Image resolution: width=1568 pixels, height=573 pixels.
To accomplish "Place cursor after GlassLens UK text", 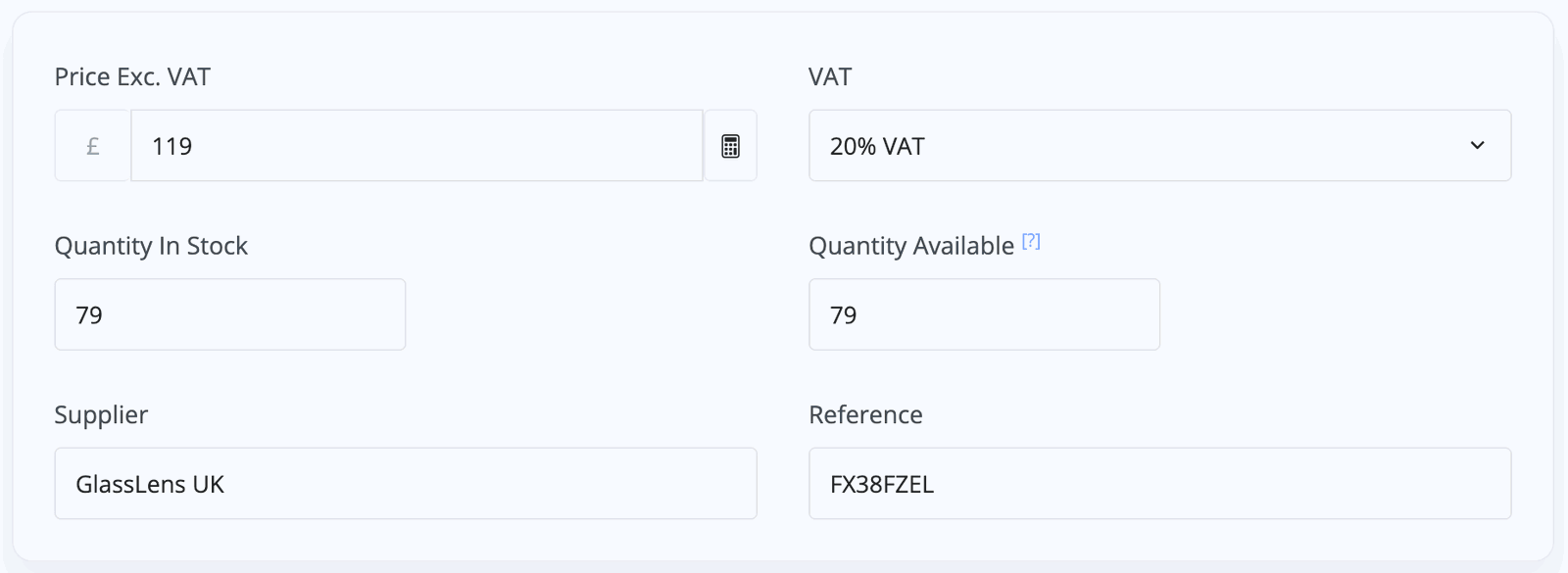I will point(226,484).
